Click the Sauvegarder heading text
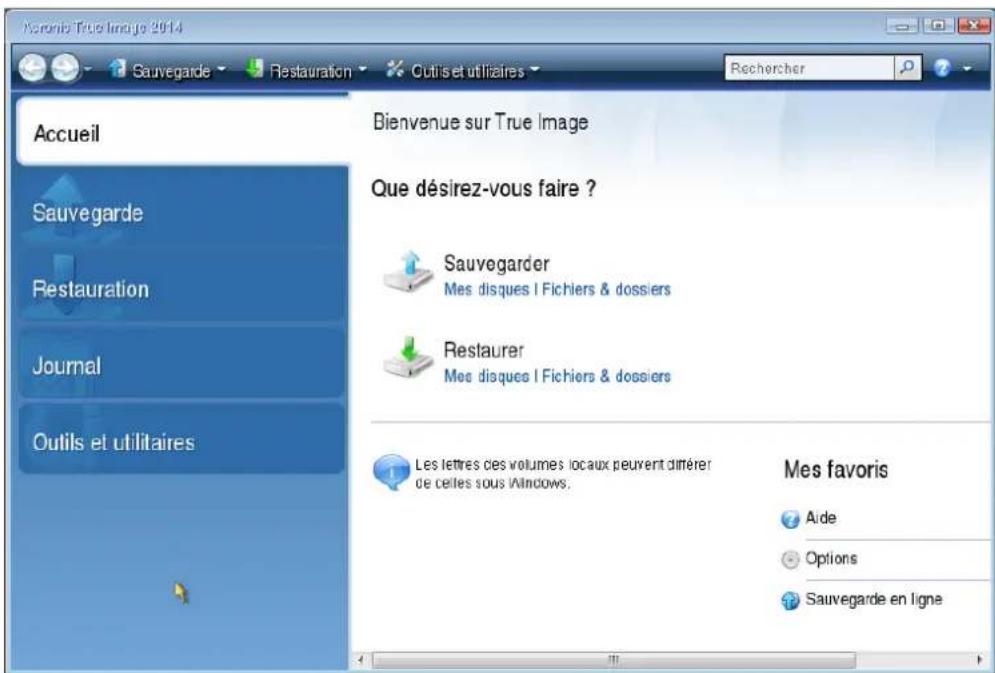The height and width of the screenshot is (673, 995). pos(496,263)
